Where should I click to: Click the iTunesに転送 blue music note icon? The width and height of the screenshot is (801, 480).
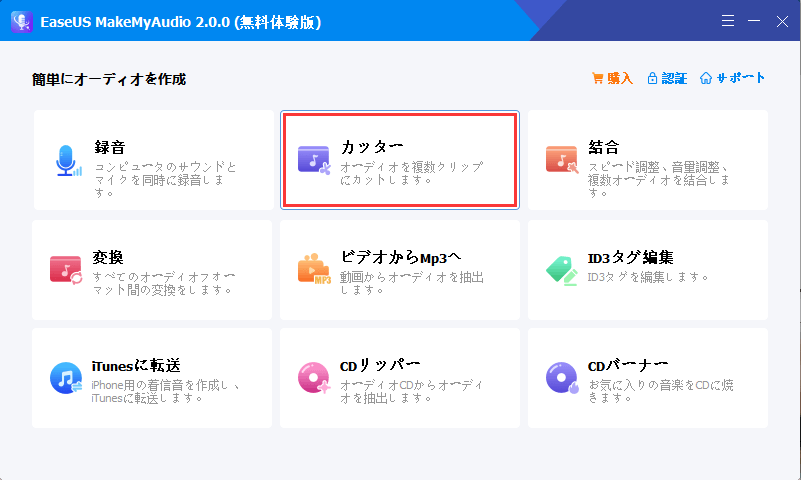[x=66, y=378]
